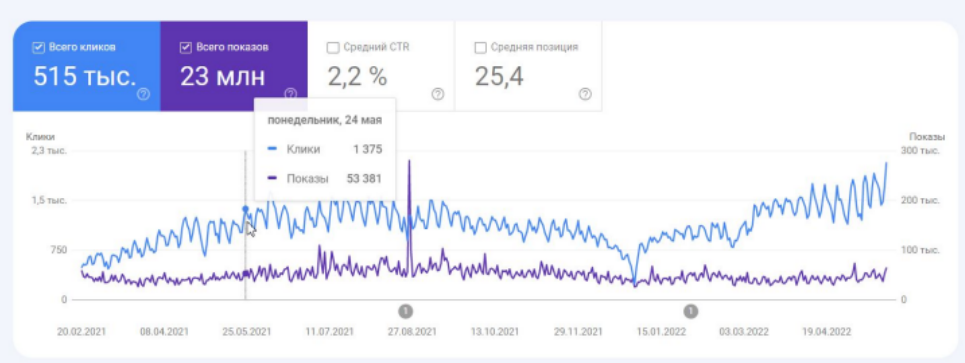This screenshot has width=965, height=363.
Task: Click the highlighted blue point on clicks line
Action: (246, 209)
